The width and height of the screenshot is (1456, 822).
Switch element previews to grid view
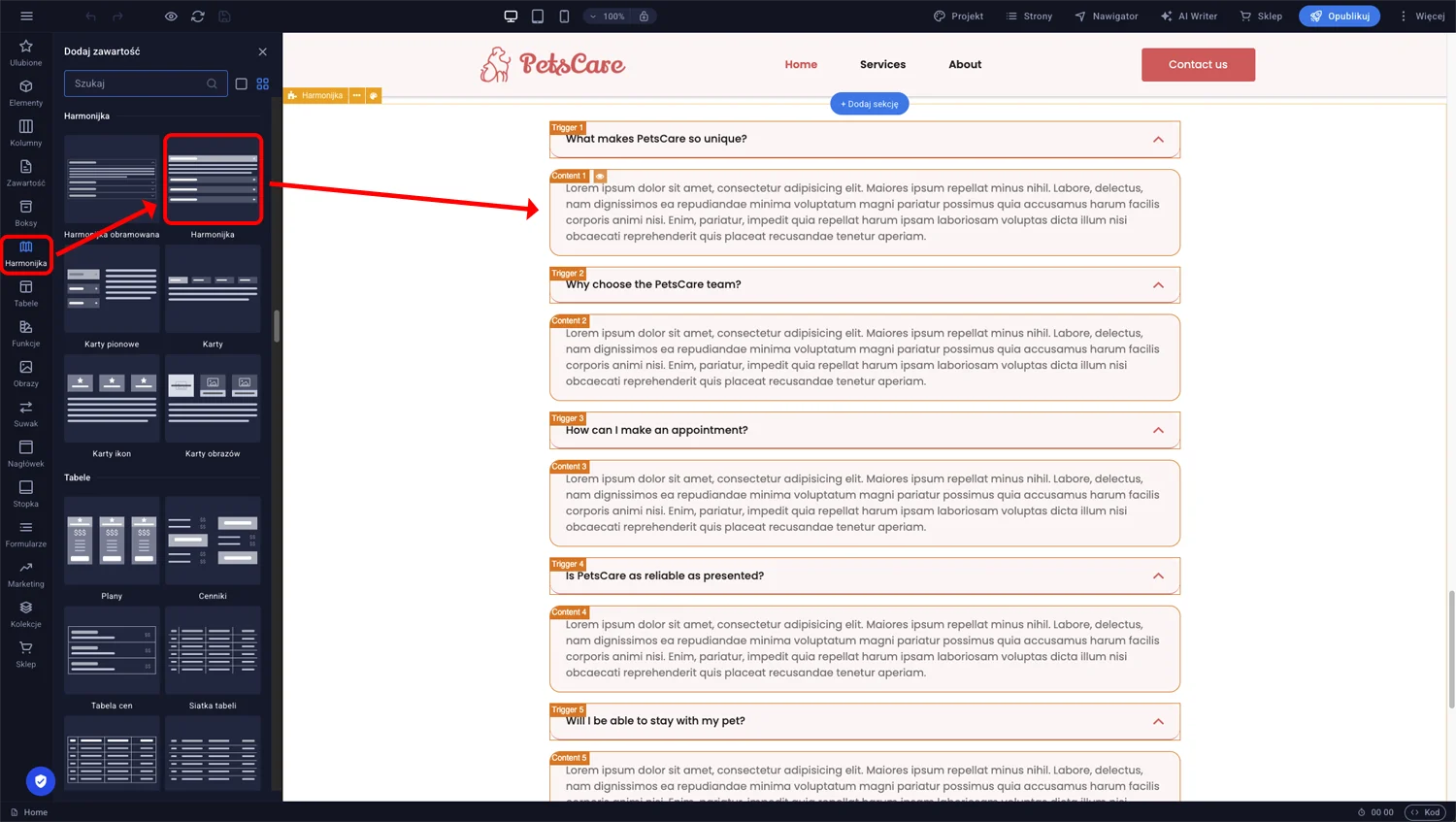click(262, 83)
